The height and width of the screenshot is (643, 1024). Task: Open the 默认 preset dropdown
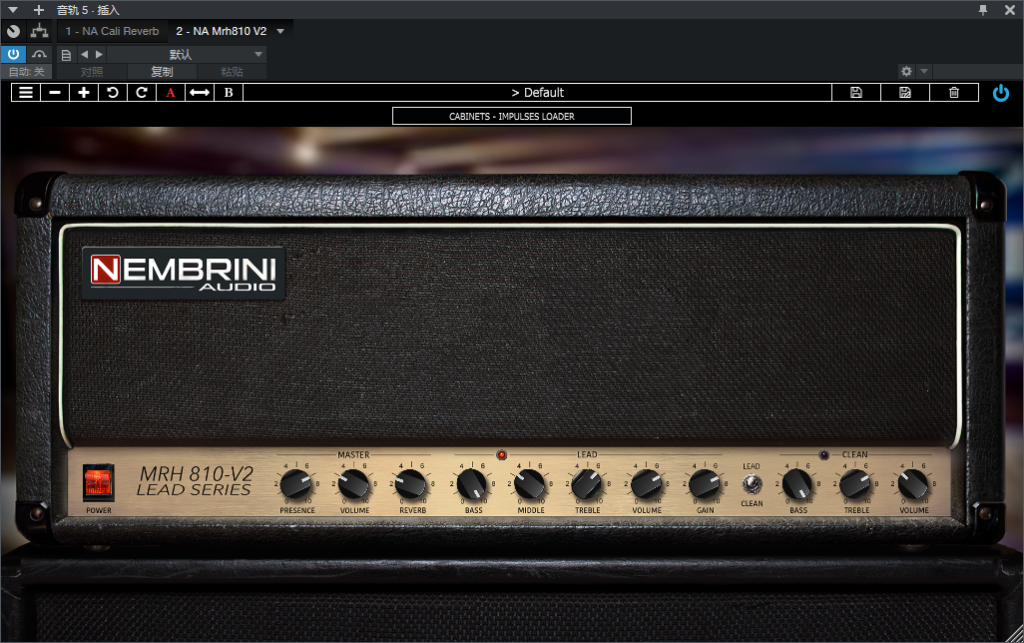pos(187,55)
